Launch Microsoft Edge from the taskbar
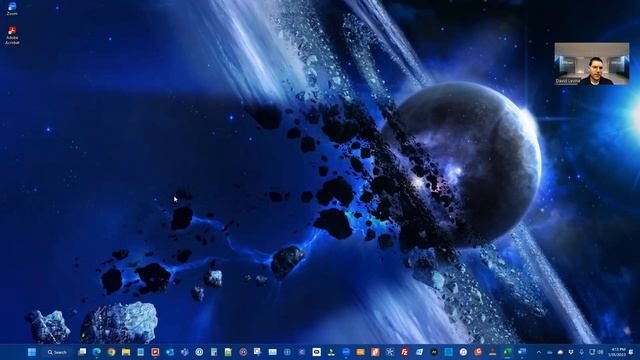640x360 pixels. (x=97, y=352)
